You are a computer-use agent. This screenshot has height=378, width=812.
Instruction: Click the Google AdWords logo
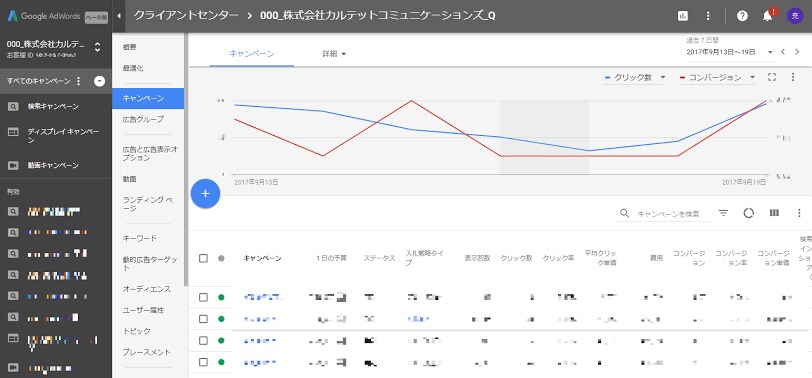pyautogui.click(x=44, y=16)
